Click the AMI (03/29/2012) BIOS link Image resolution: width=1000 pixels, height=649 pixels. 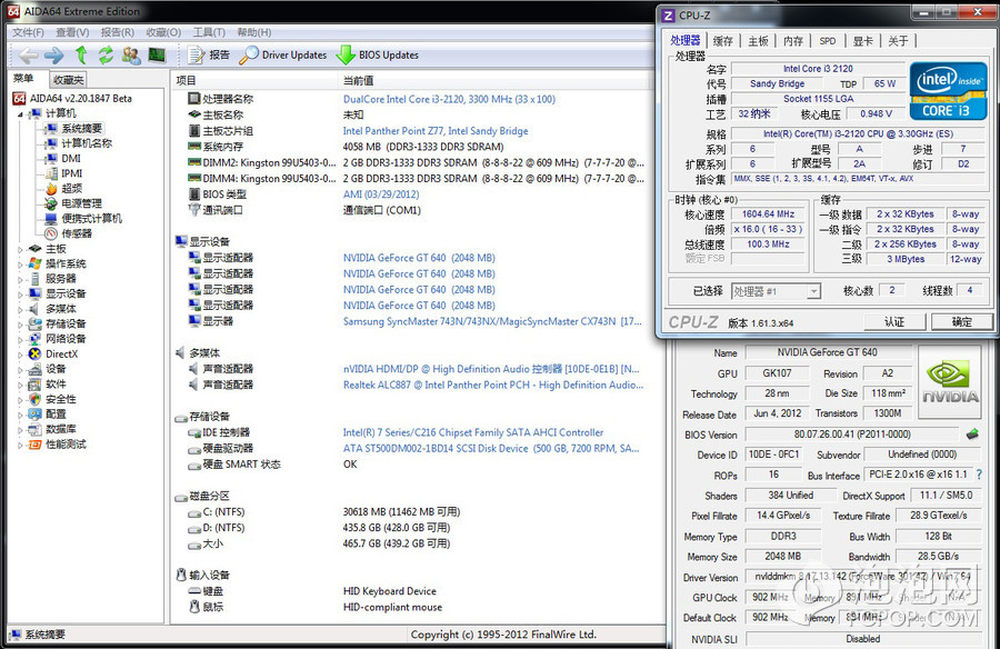click(381, 194)
